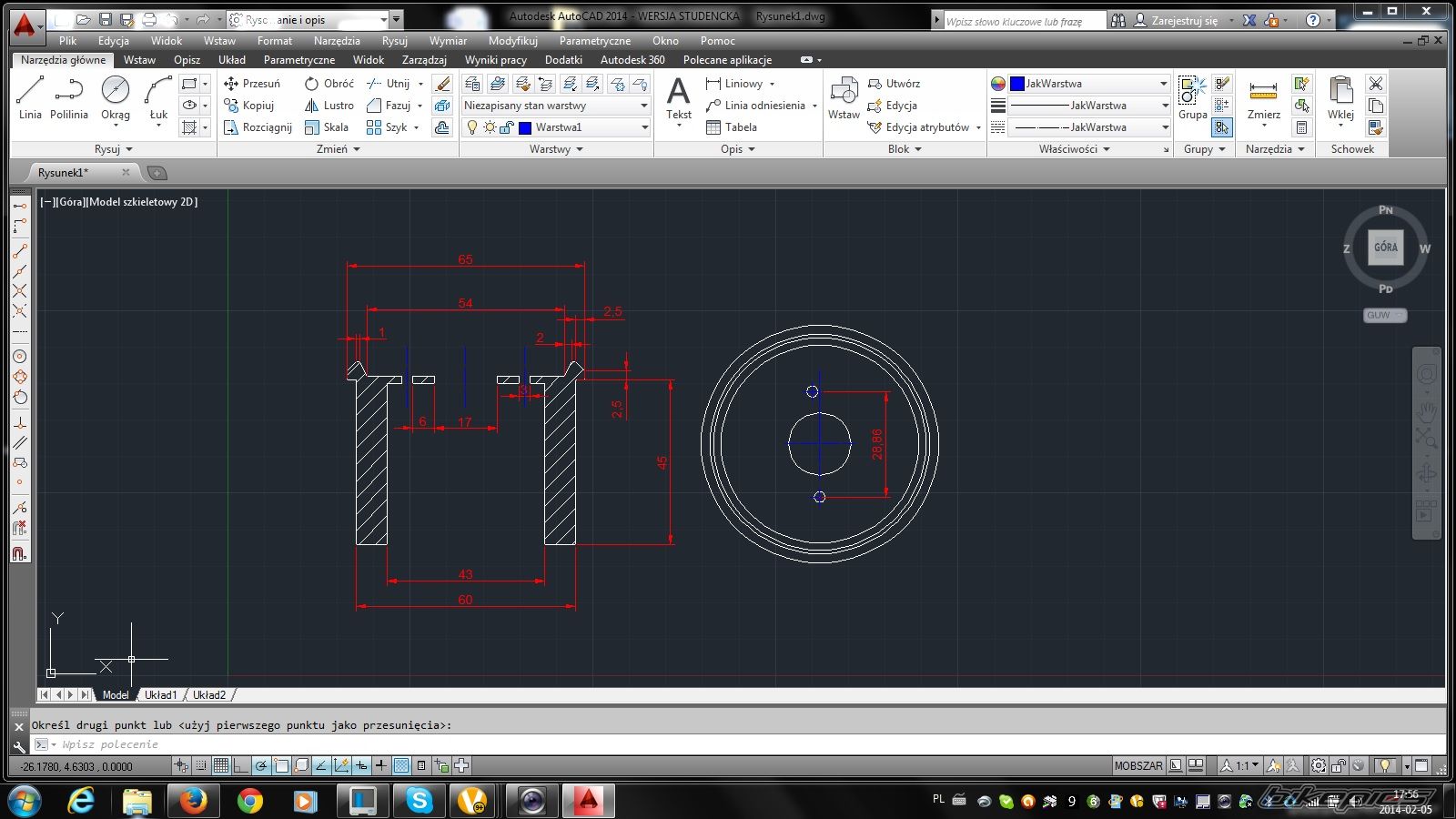Click the Skala scale command
1456x819 pixels.
tap(327, 127)
